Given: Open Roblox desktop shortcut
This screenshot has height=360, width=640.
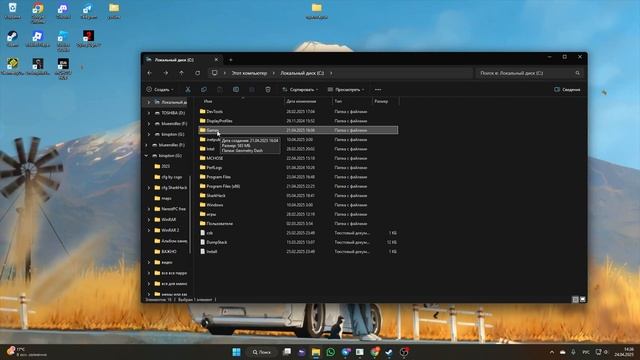Looking at the screenshot, I should (x=38, y=39).
